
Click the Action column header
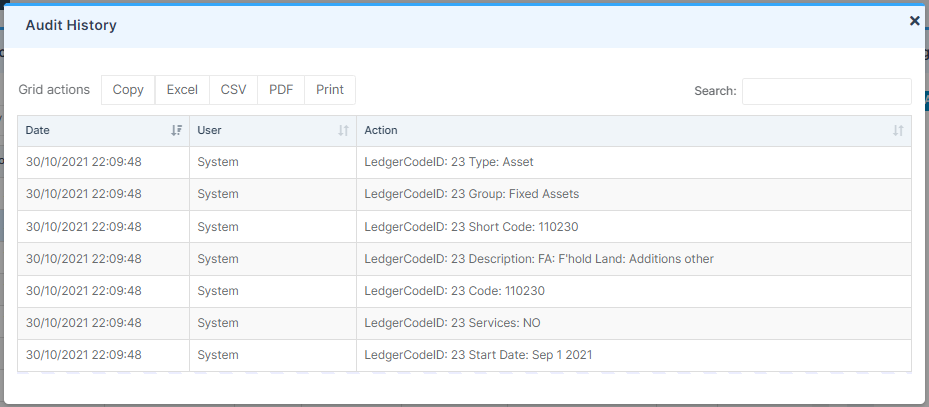pyautogui.click(x=634, y=130)
